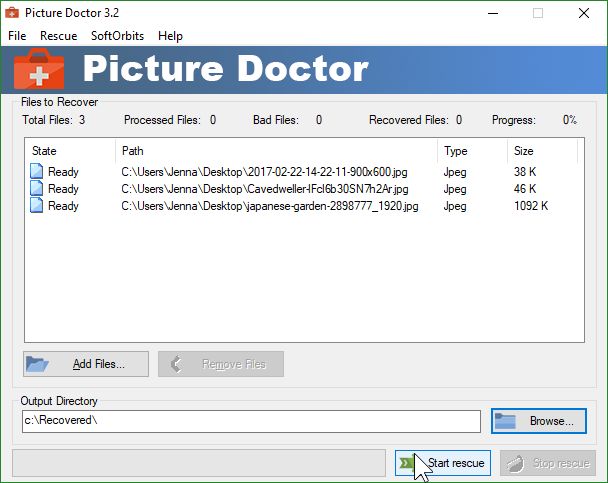
Task: Sort file list by State column header
Action: 70,151
